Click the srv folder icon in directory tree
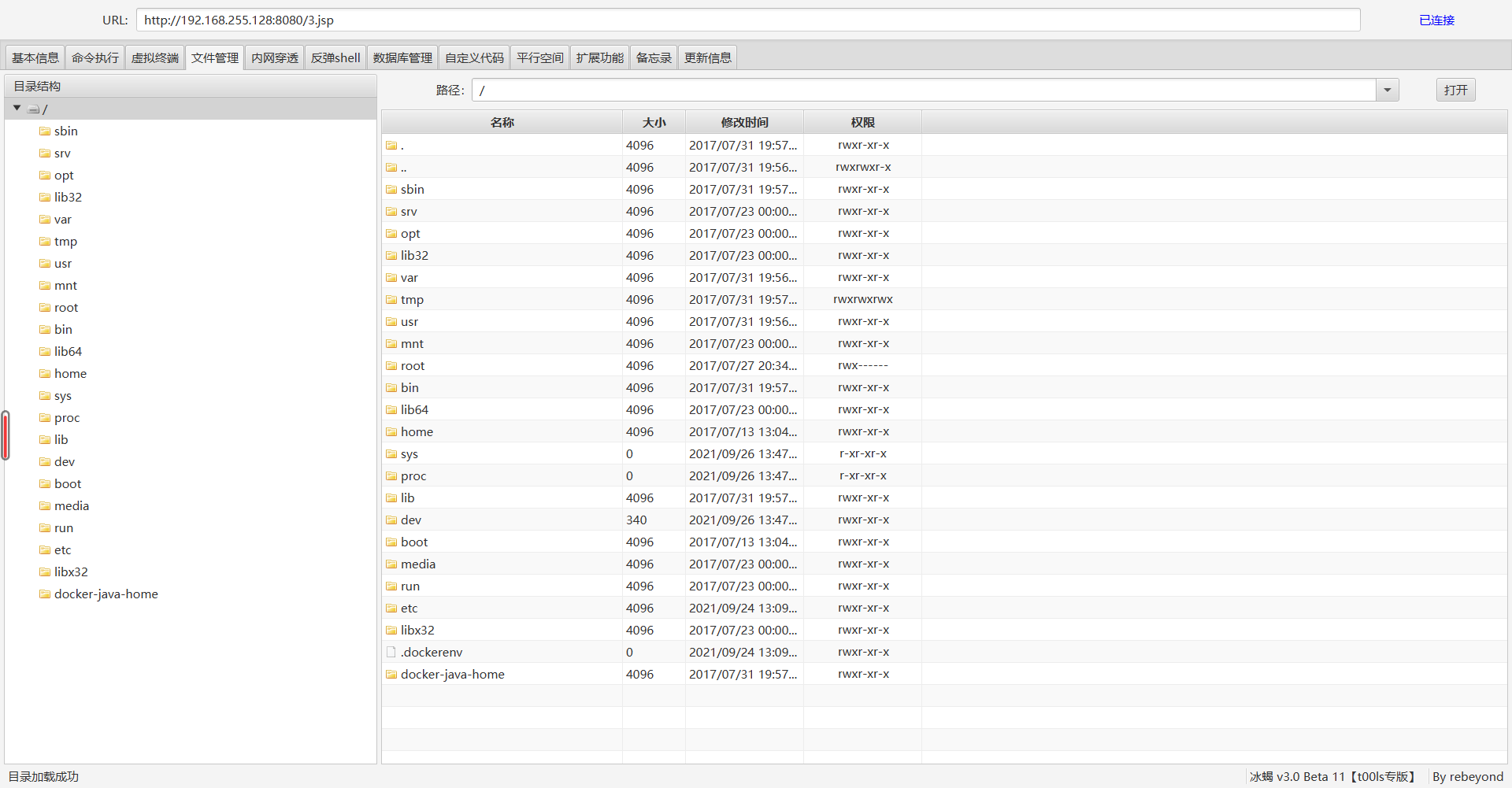Image resolution: width=1512 pixels, height=788 pixels. click(45, 154)
